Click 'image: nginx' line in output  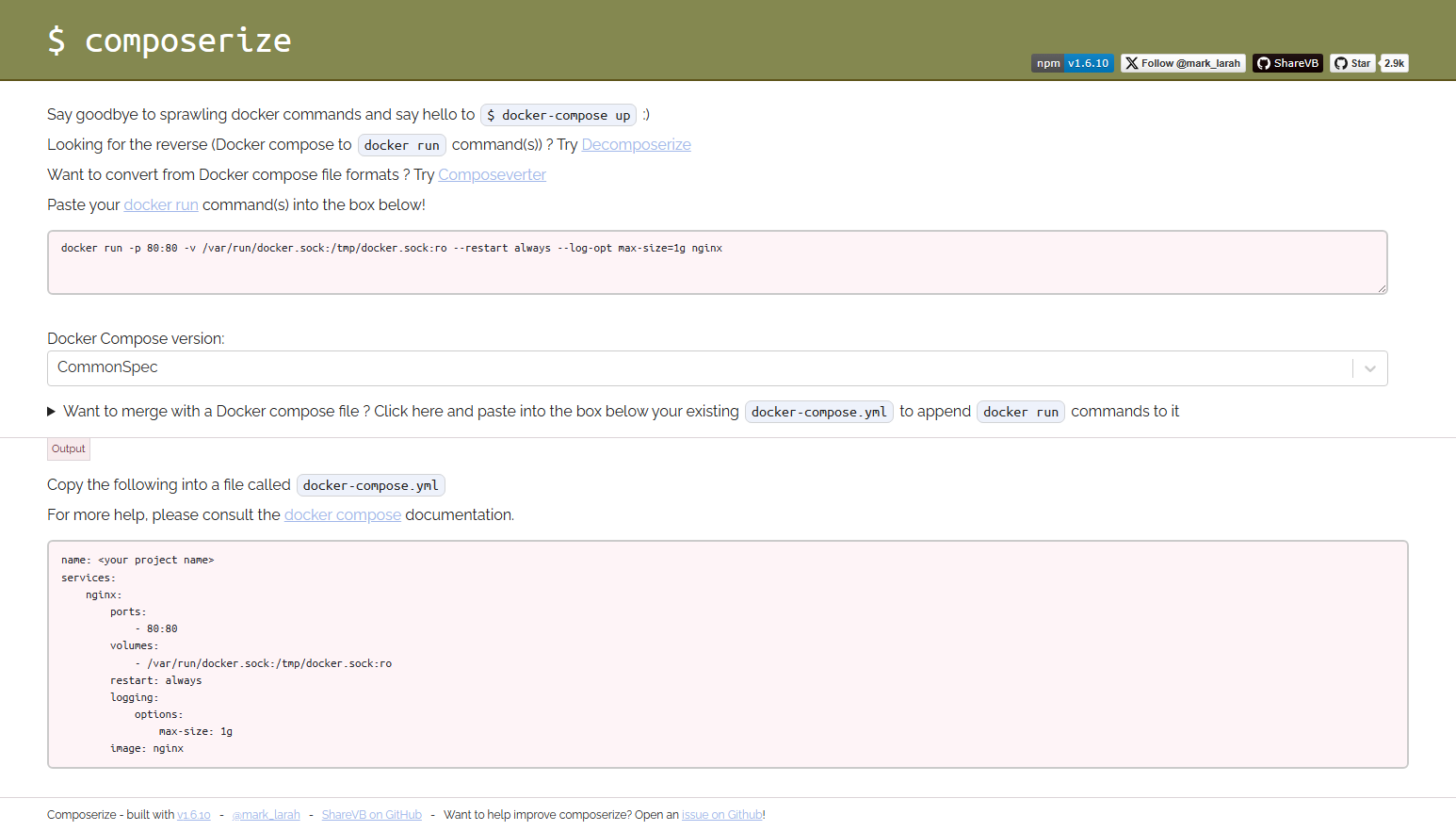(x=147, y=748)
